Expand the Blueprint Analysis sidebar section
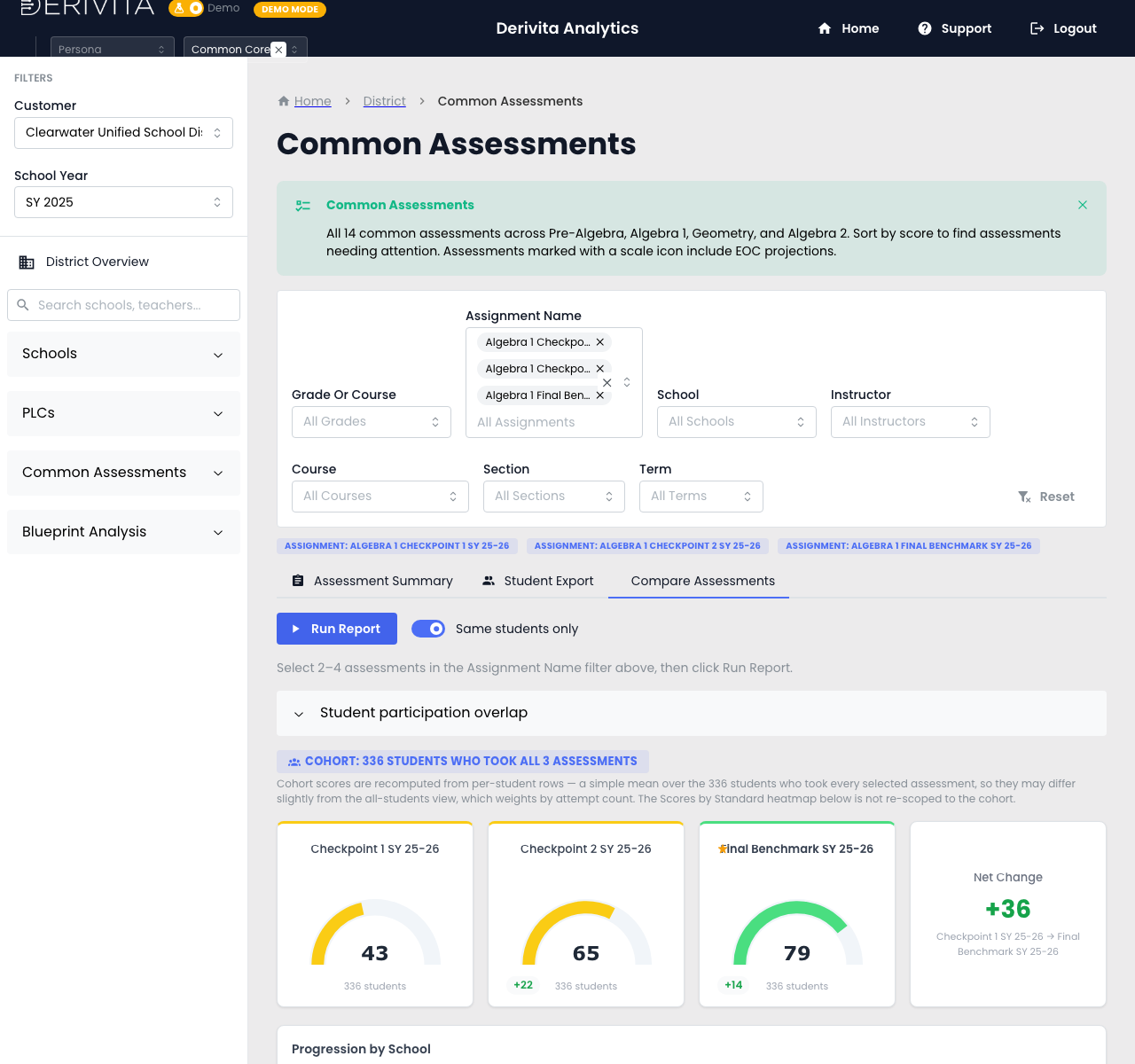The image size is (1135, 1064). tap(123, 532)
